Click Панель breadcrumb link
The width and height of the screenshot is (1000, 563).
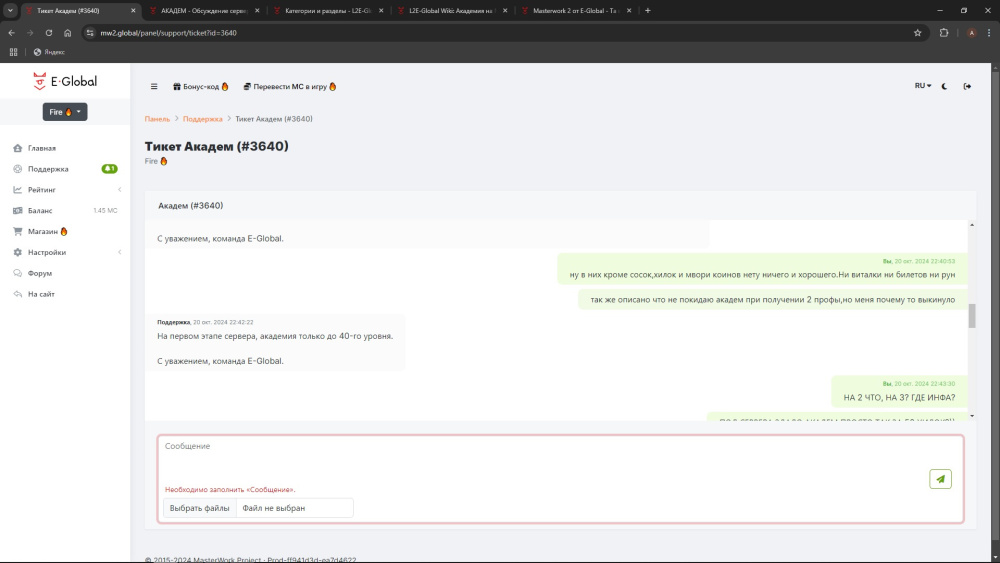pyautogui.click(x=157, y=119)
